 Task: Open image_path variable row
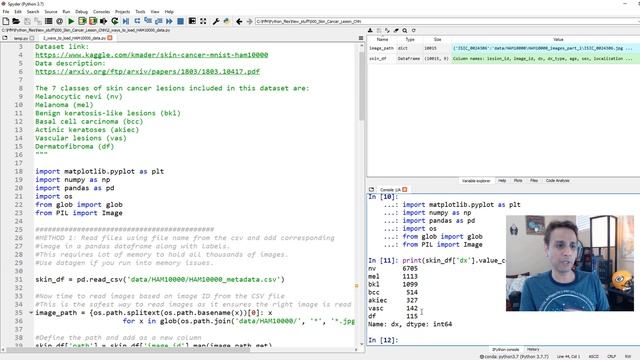503,48
